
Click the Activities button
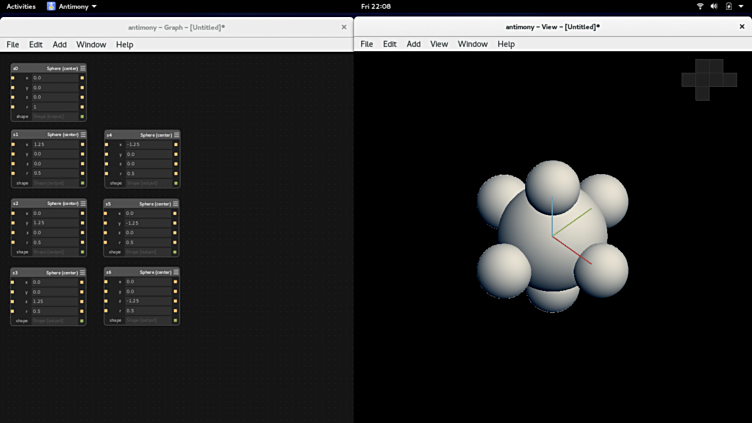21,6
